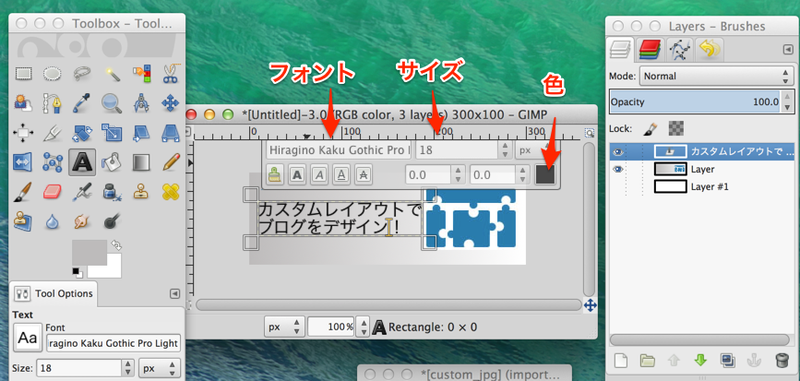This screenshot has width=800, height=381.
Task: Hide the Japanese text layer
Action: tap(618, 151)
